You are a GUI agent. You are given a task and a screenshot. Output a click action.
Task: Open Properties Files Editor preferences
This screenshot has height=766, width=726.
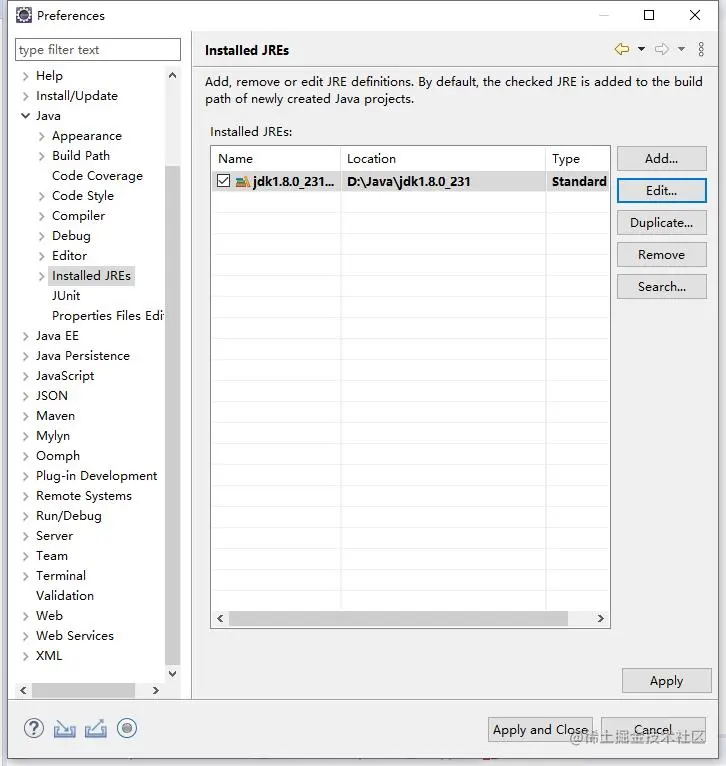tap(107, 316)
